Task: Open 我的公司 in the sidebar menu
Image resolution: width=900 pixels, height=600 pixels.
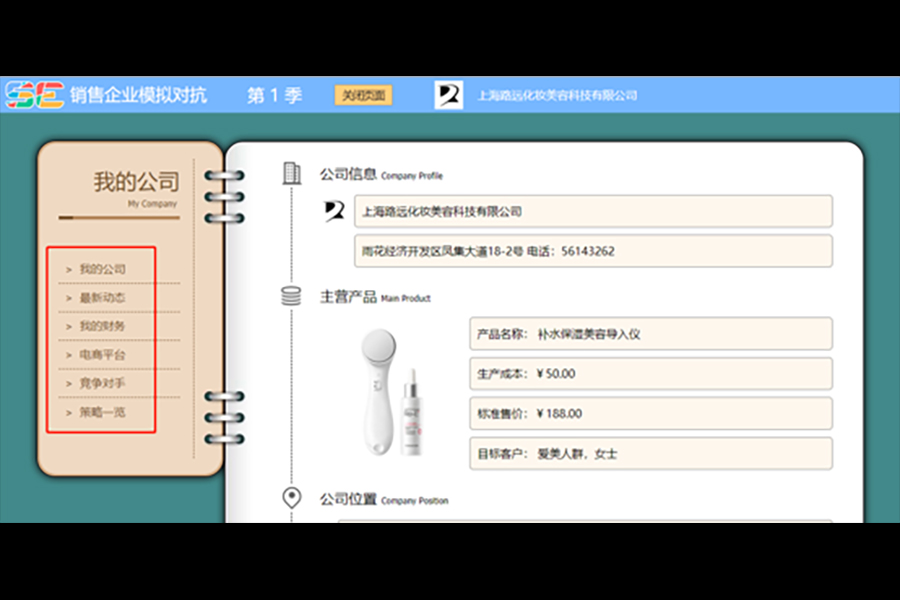Action: click(x=102, y=269)
